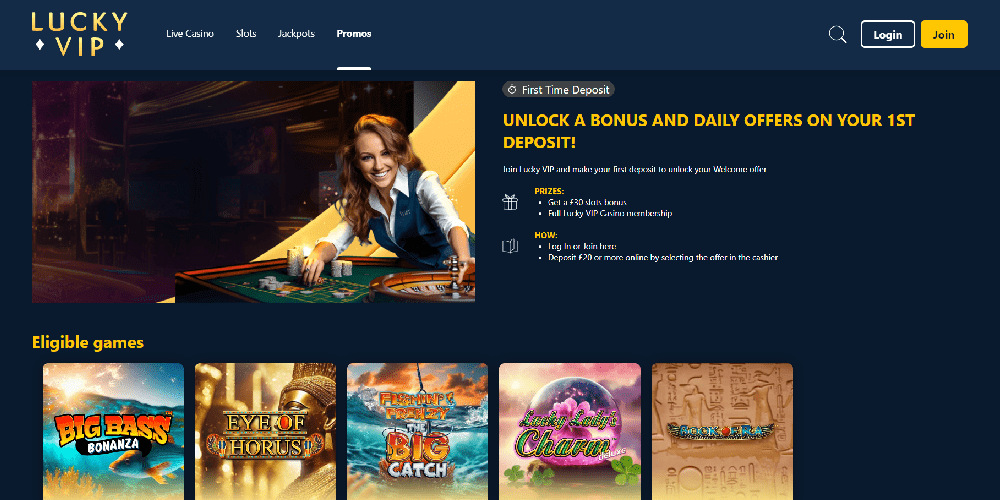Click the Eligible games heading
The image size is (1000, 500).
[88, 342]
